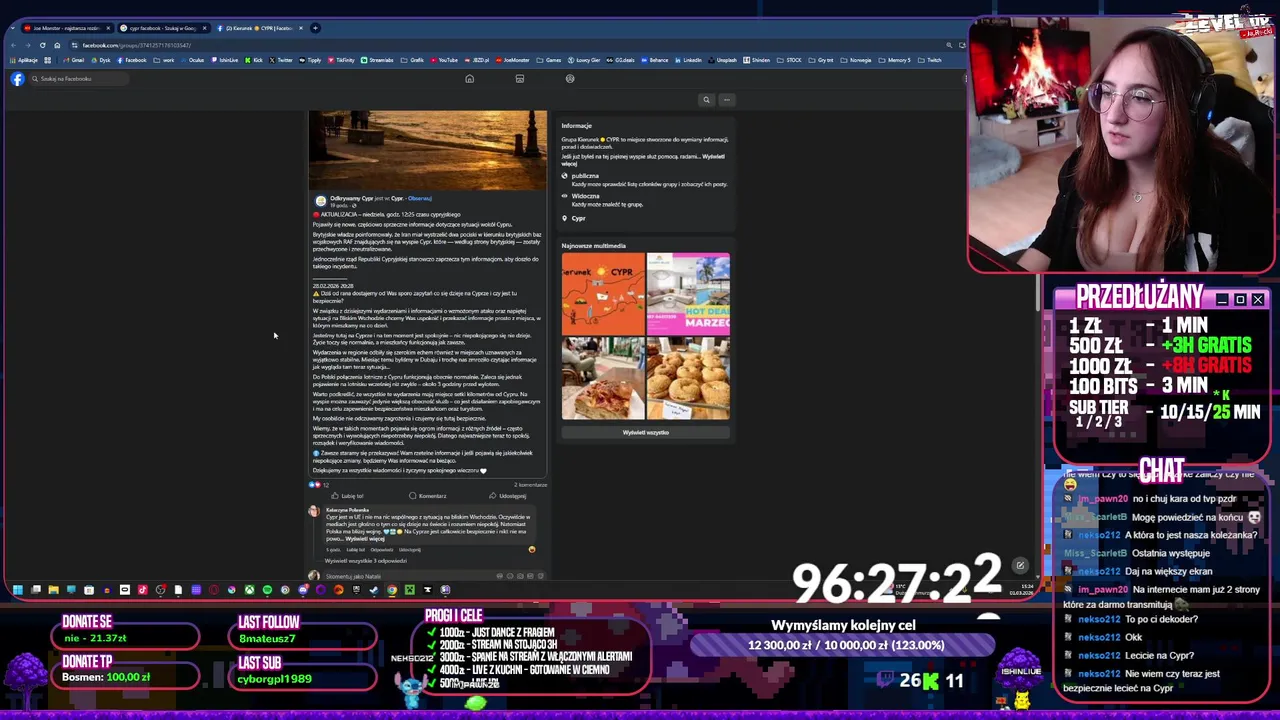Open the JBZD.pl bookmark
1280x720 pixels.
(x=475, y=60)
